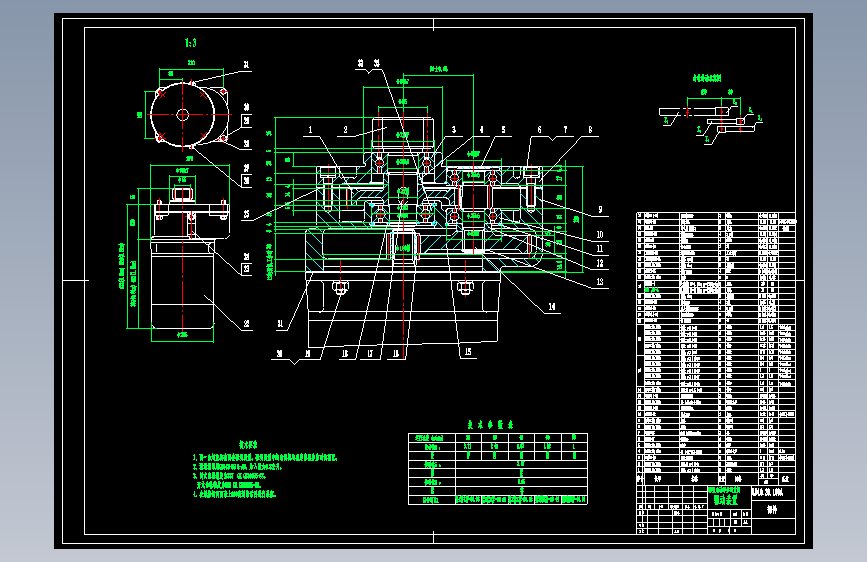Select part balloon number 14
Screen dimensions: 867x562
[x=552, y=307]
